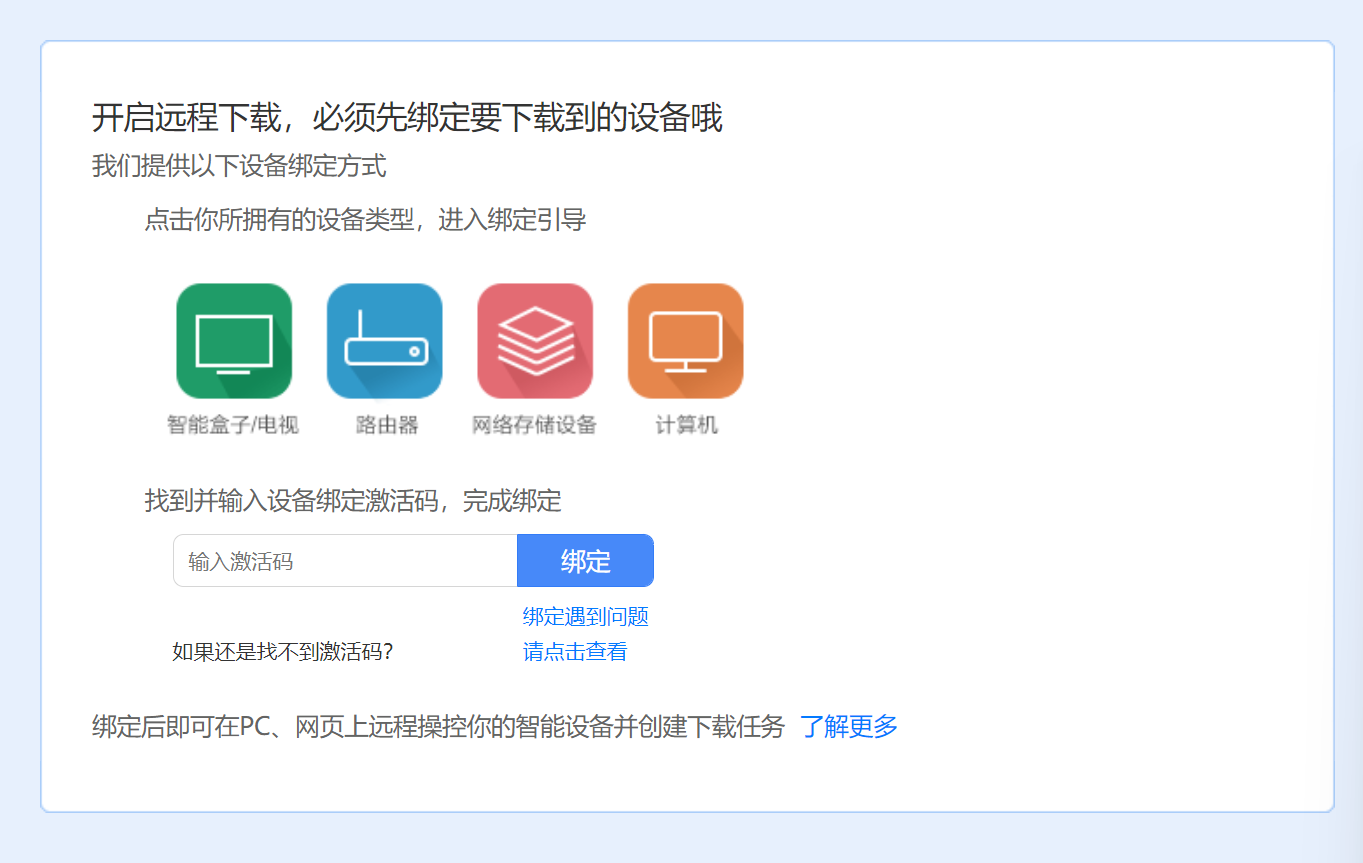Screen dimensions: 1363x863
Task: Click the NAS storage icon to start binding
Action: click(x=535, y=339)
